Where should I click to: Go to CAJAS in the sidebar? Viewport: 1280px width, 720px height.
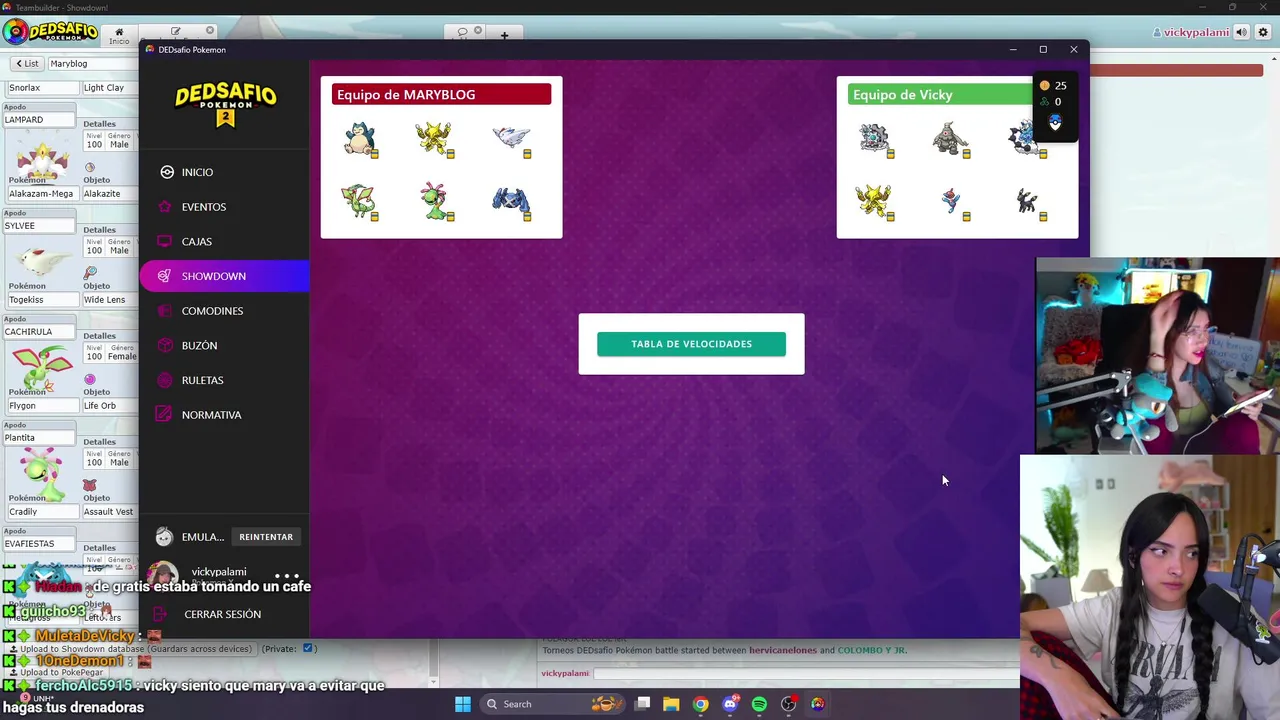coord(224,241)
